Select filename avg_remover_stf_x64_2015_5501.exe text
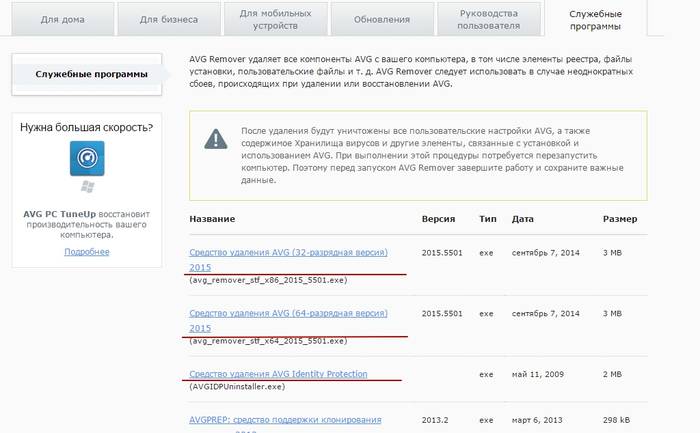The width and height of the screenshot is (700, 433). tap(268, 341)
